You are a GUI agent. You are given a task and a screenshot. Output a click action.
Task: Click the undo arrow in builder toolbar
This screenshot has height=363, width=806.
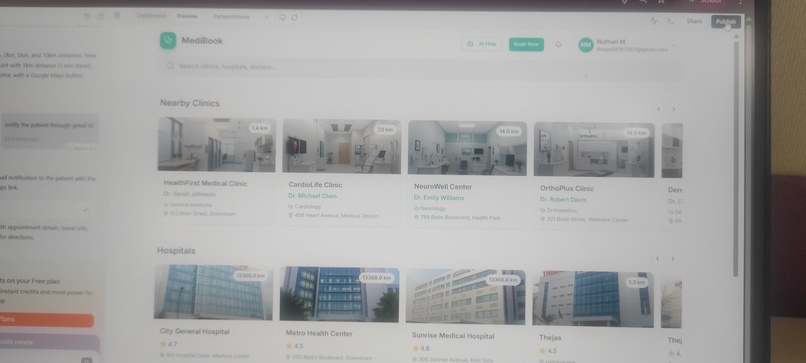click(87, 16)
